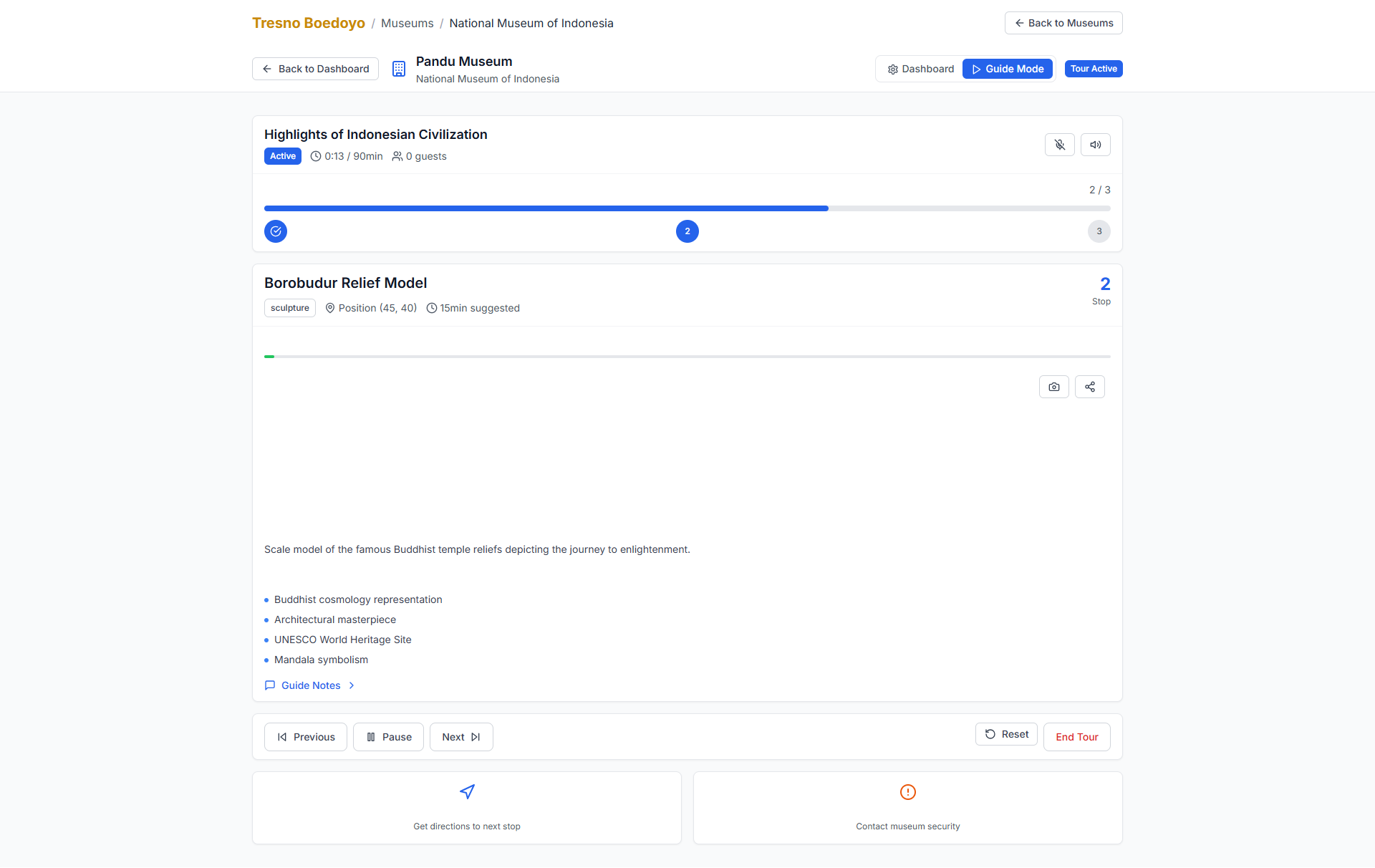Image resolution: width=1375 pixels, height=868 pixels.
Task: Go to Previous stop
Action: pos(306,737)
